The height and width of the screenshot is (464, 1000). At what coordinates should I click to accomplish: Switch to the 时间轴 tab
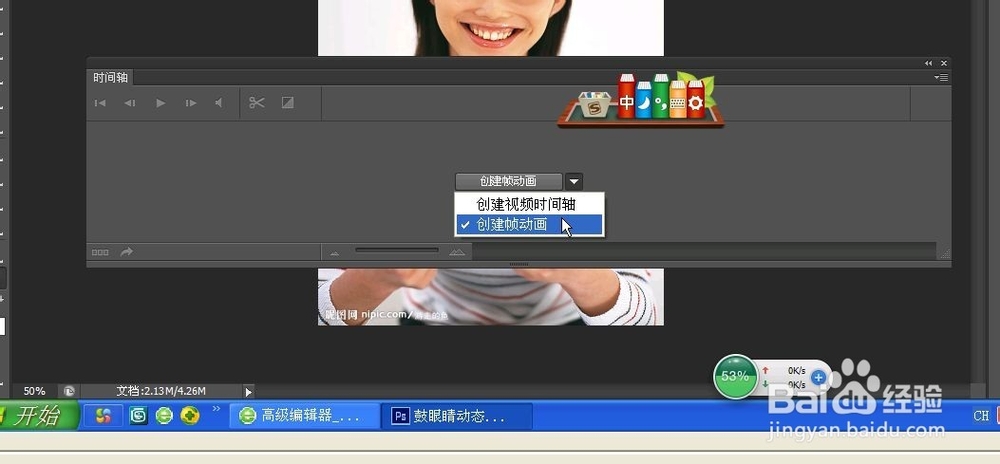click(110, 77)
